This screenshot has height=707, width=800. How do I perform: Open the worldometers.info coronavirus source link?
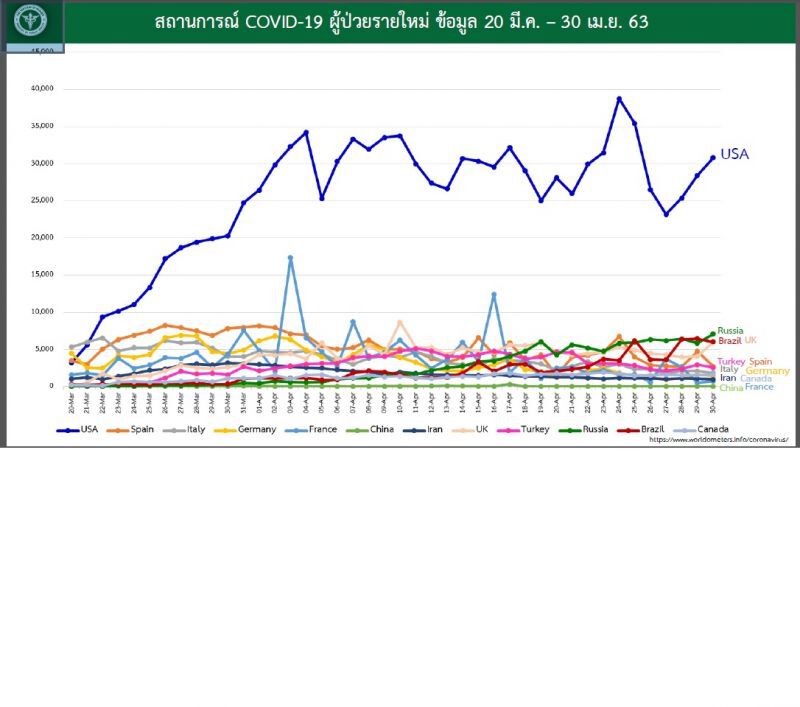coord(718,439)
